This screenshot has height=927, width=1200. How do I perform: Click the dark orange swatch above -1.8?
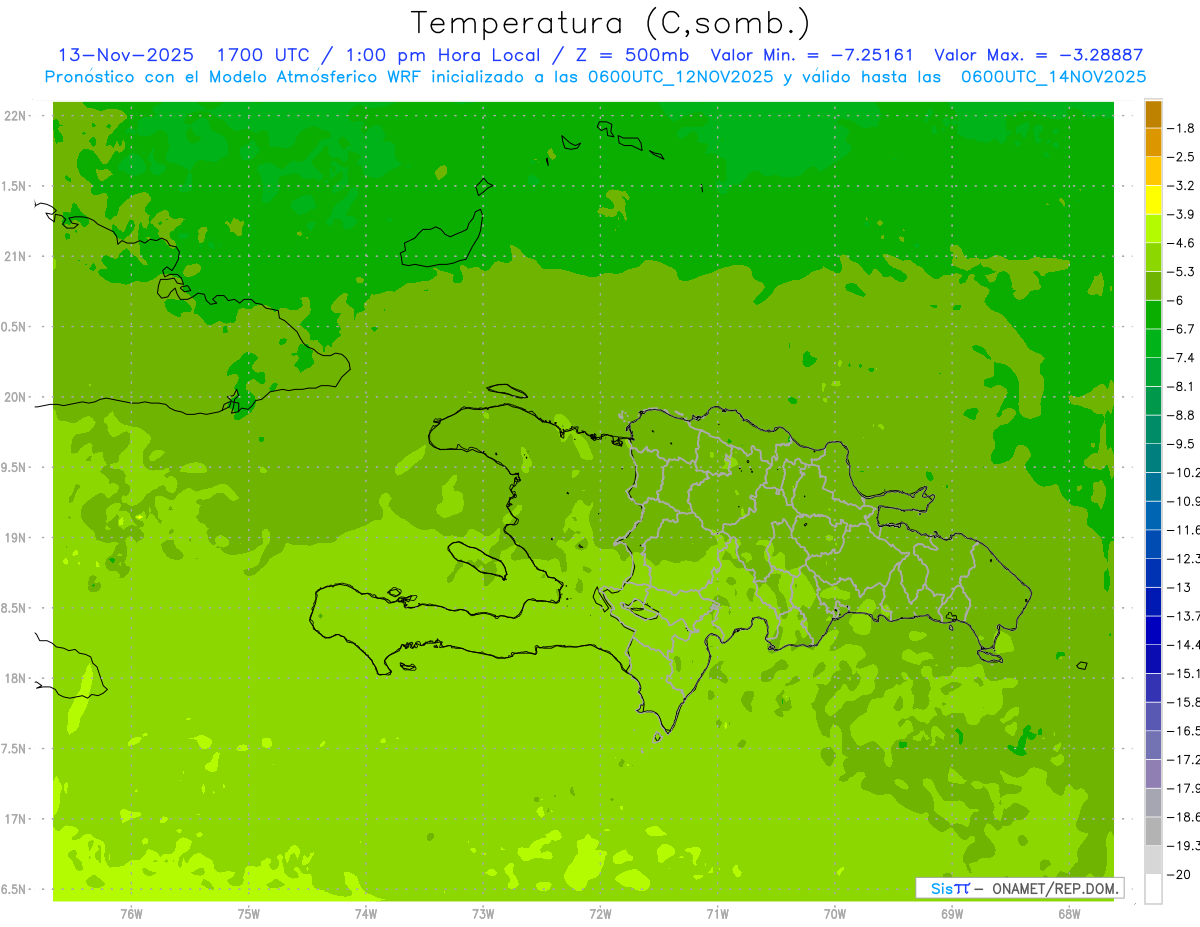[1153, 114]
